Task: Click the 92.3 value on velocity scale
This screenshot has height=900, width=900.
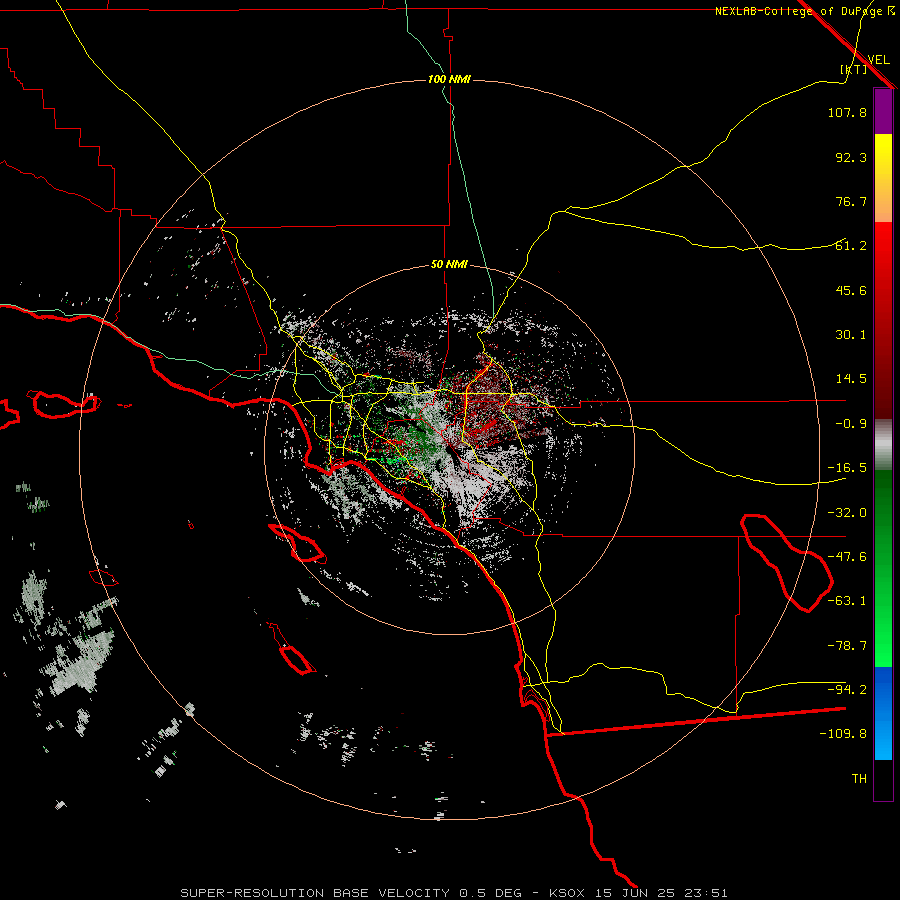Action: pyautogui.click(x=851, y=157)
